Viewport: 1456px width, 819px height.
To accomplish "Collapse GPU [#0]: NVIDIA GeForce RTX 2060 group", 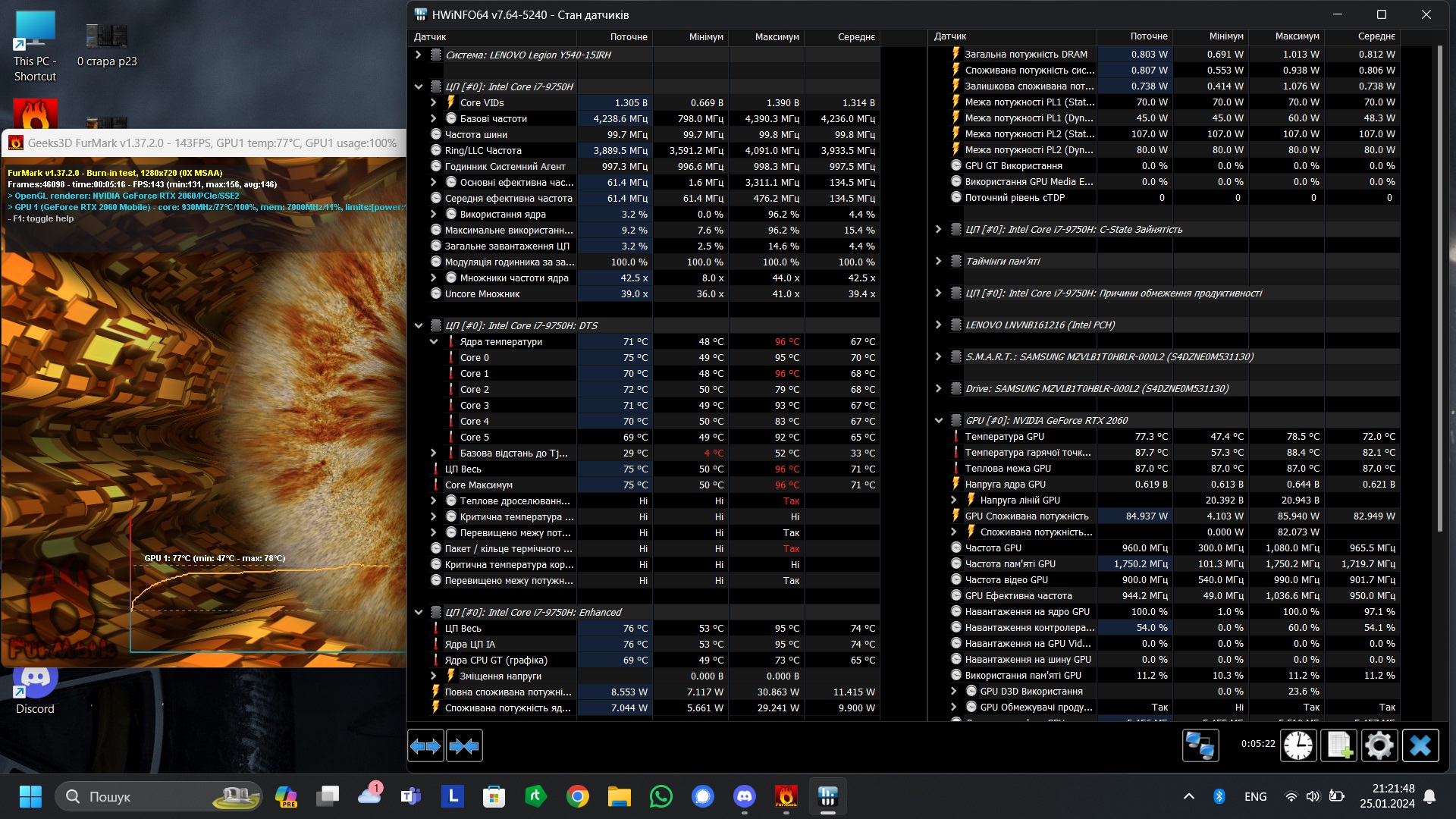I will [938, 420].
